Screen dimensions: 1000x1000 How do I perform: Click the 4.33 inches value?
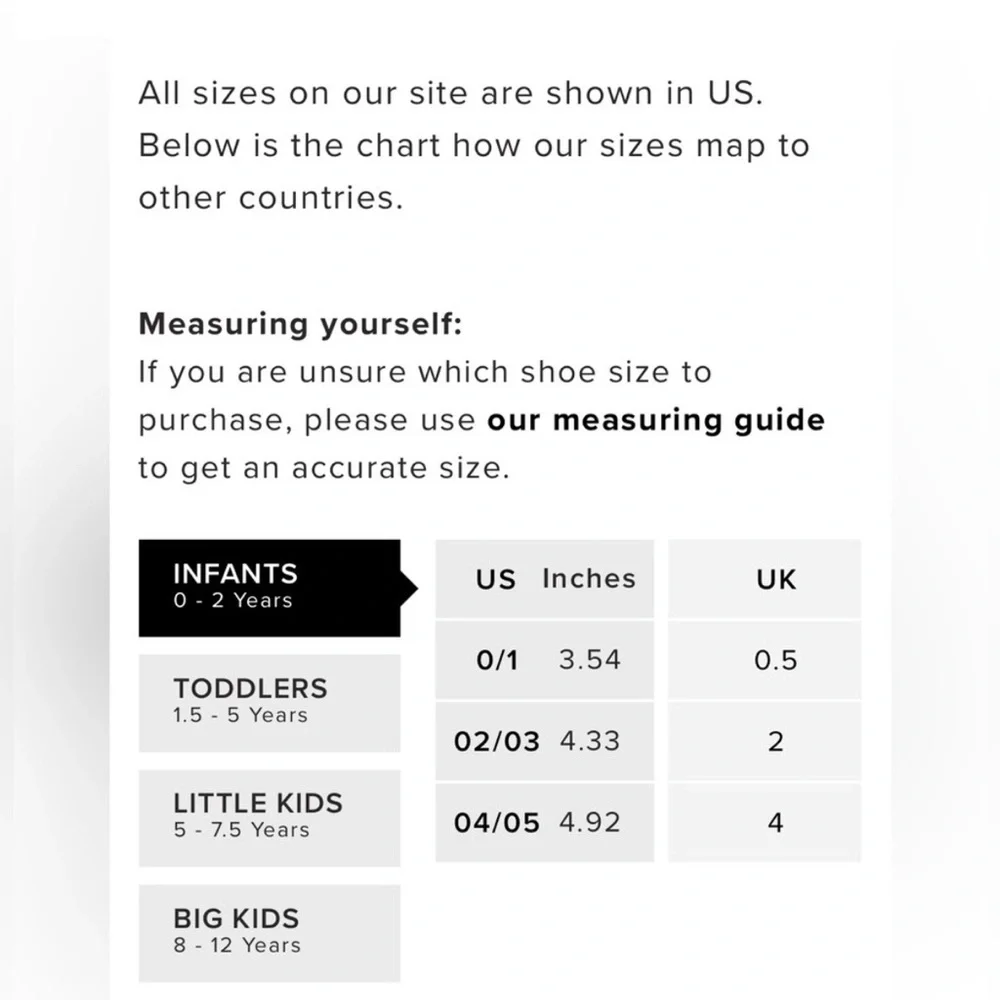(x=589, y=742)
